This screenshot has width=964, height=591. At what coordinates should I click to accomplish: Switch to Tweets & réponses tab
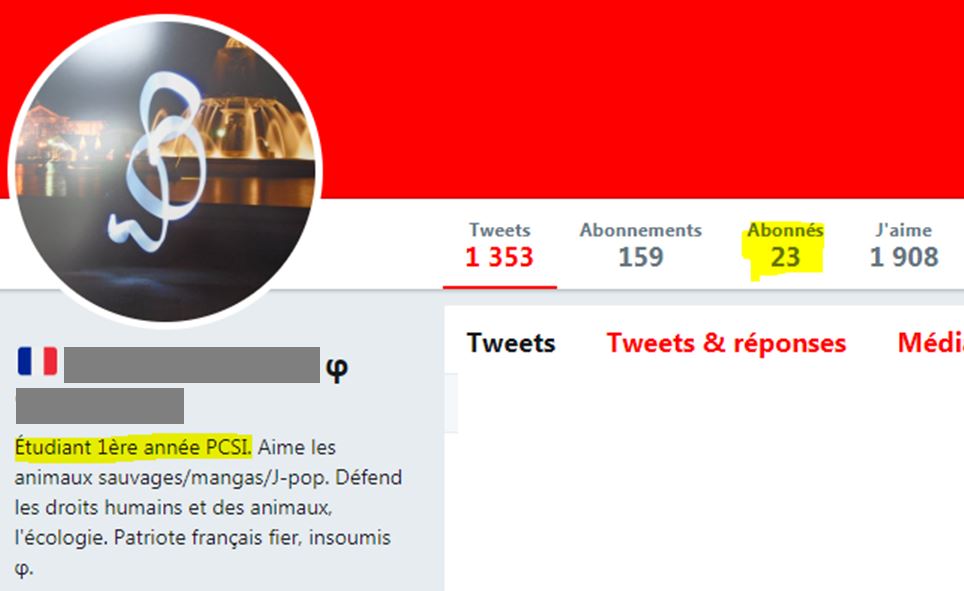(x=726, y=343)
